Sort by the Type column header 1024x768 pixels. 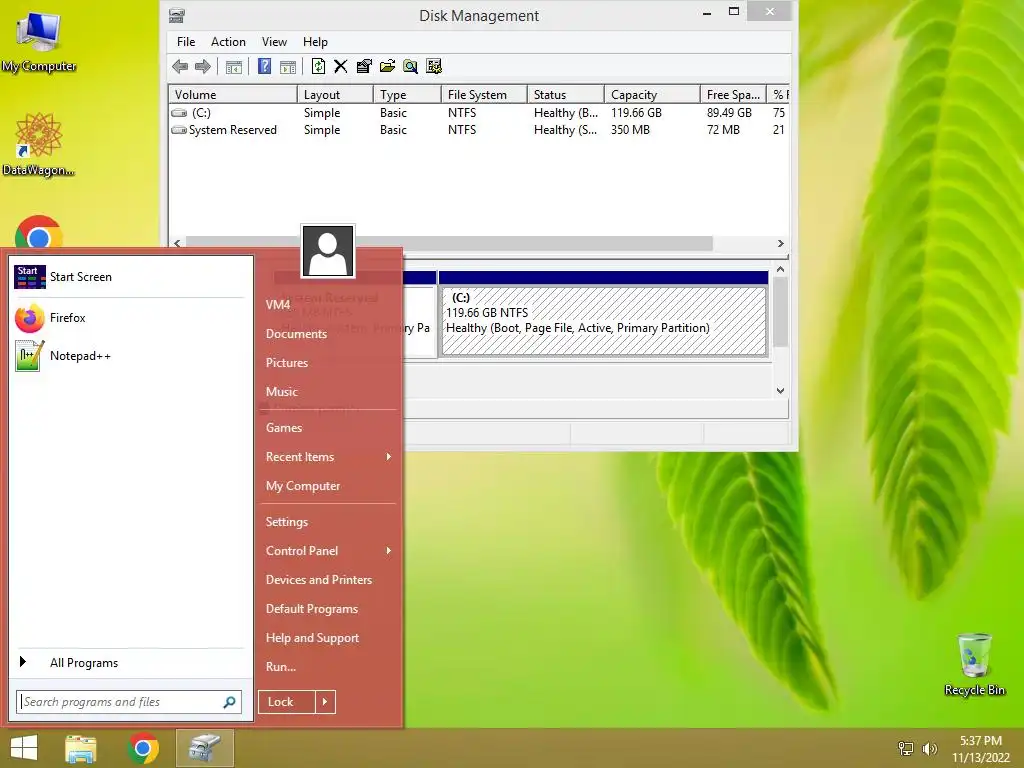[408, 95]
